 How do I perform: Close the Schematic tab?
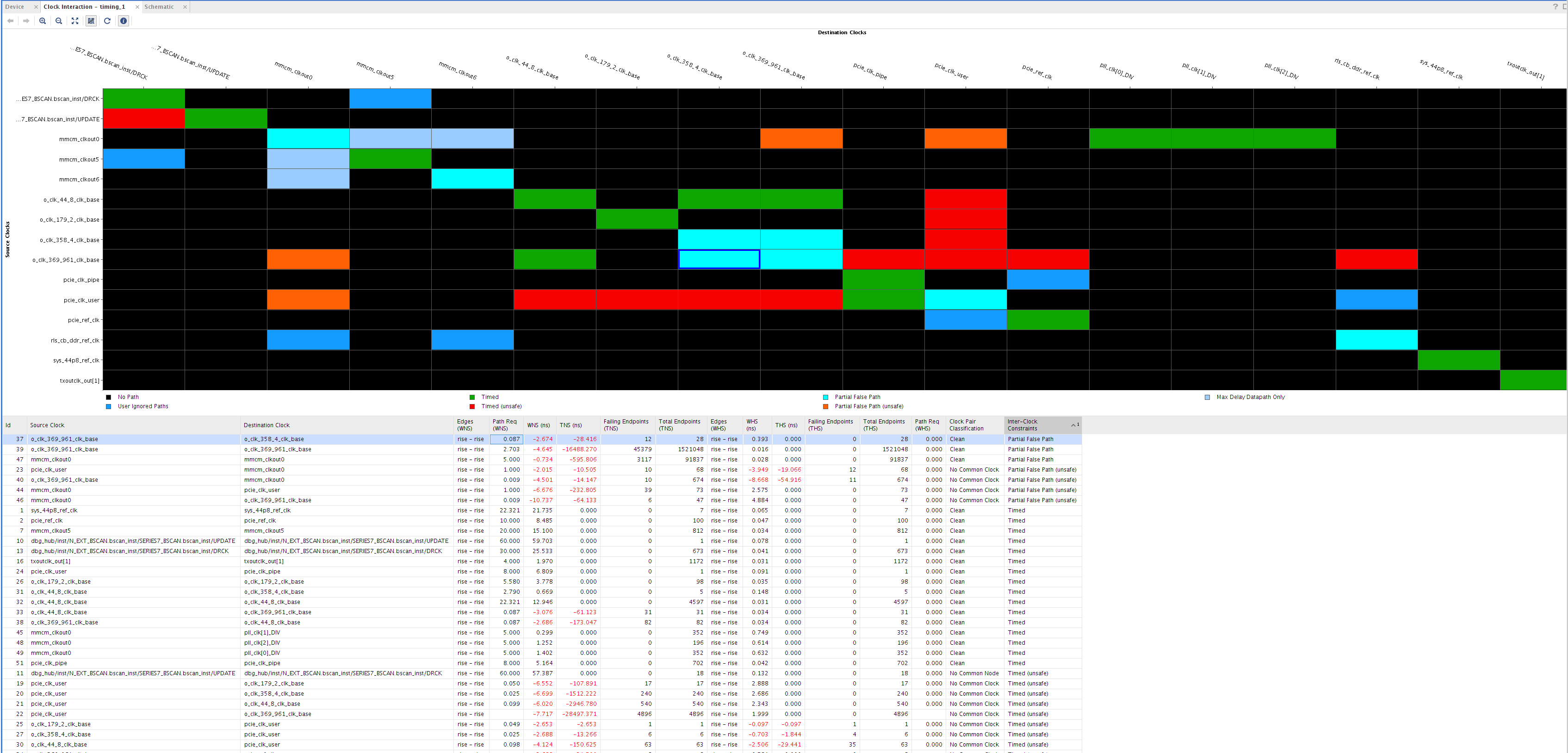coord(185,6)
